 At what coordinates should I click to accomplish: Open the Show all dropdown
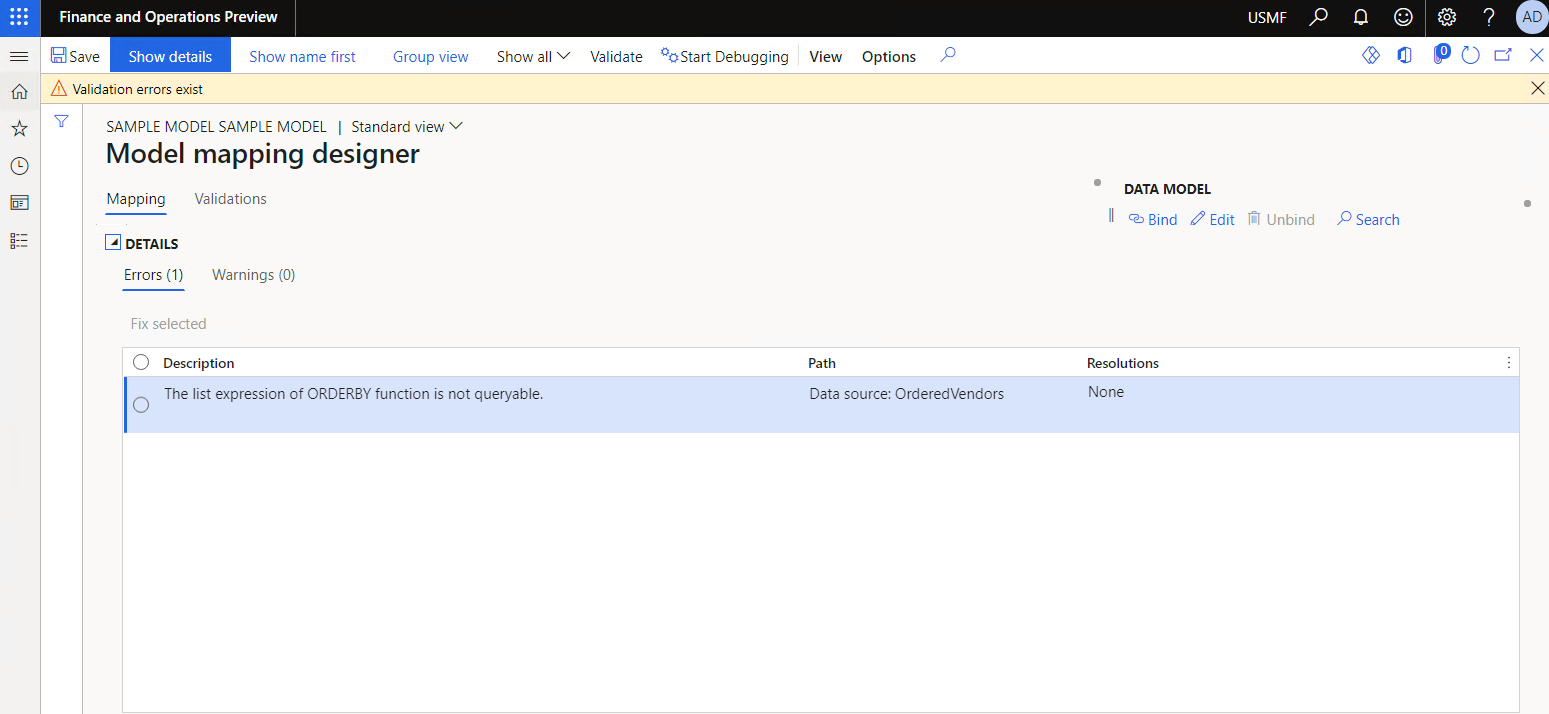click(533, 56)
